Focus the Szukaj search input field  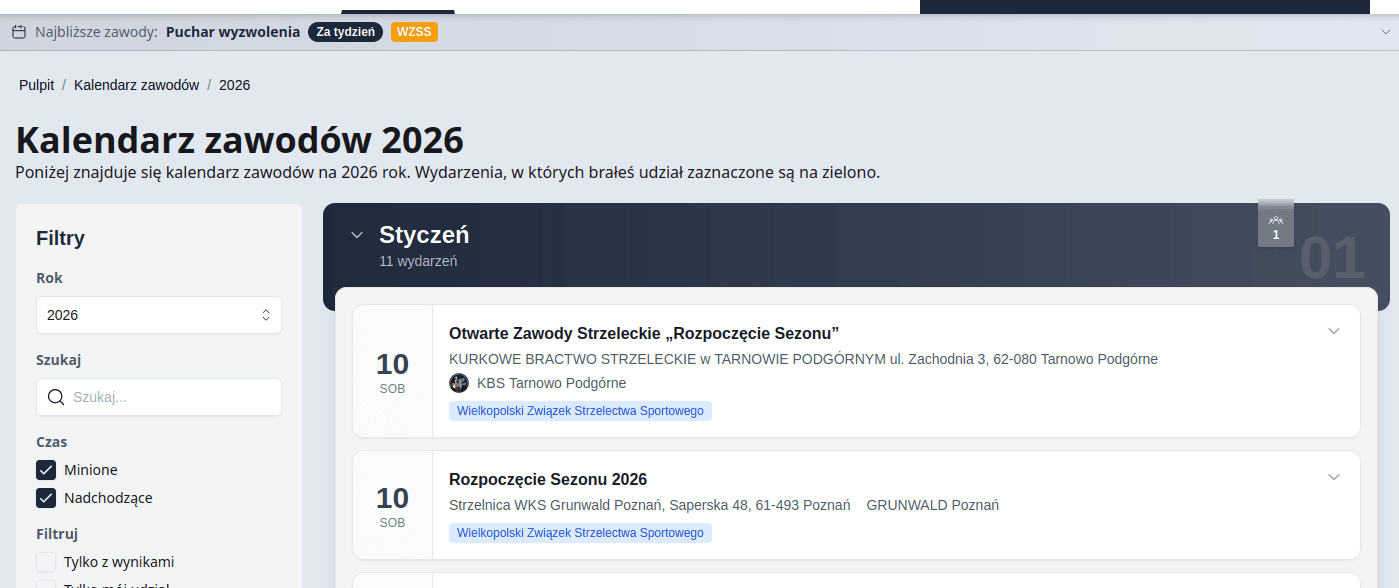(x=170, y=397)
